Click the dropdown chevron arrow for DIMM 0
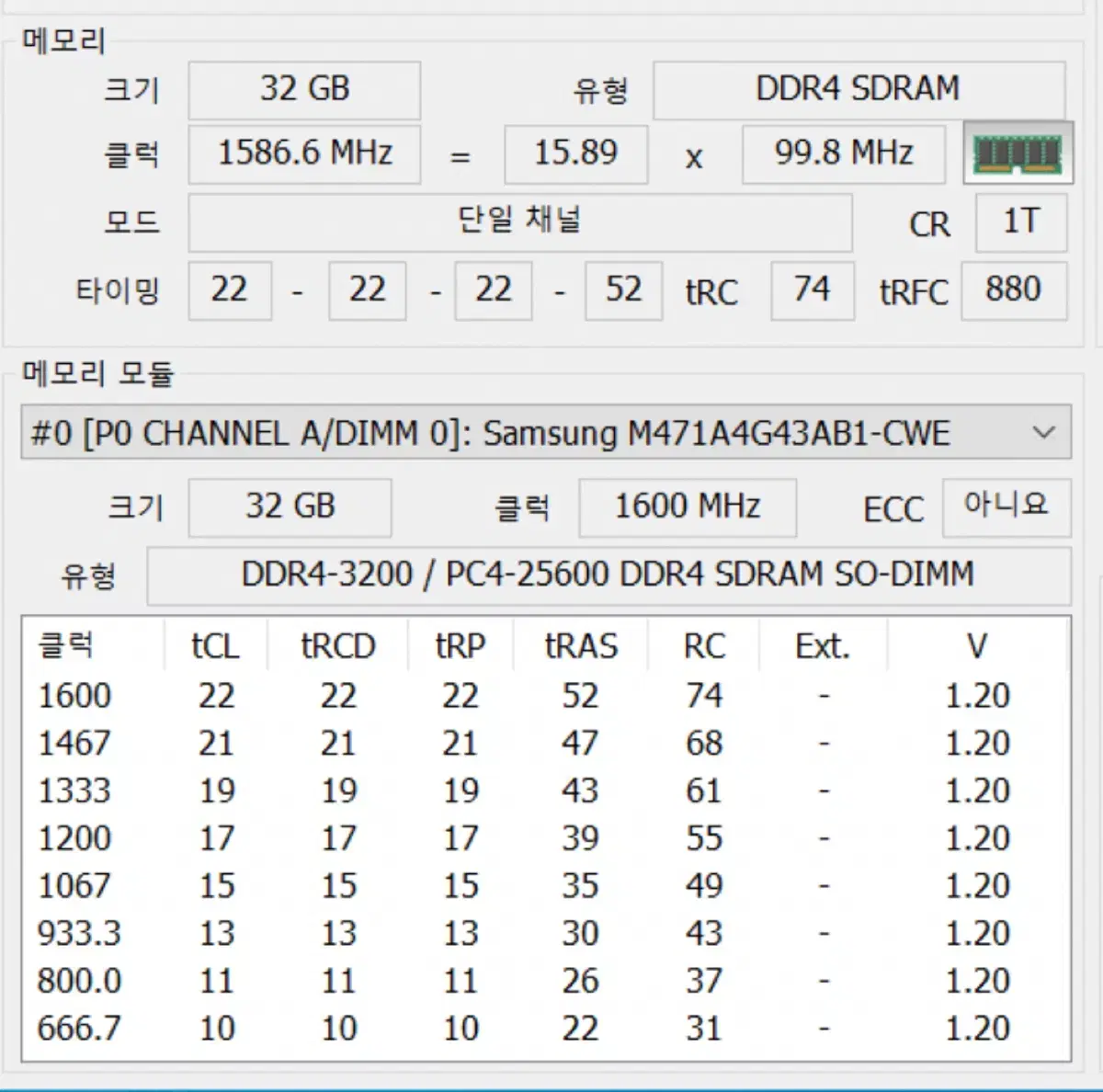 coord(1043,432)
